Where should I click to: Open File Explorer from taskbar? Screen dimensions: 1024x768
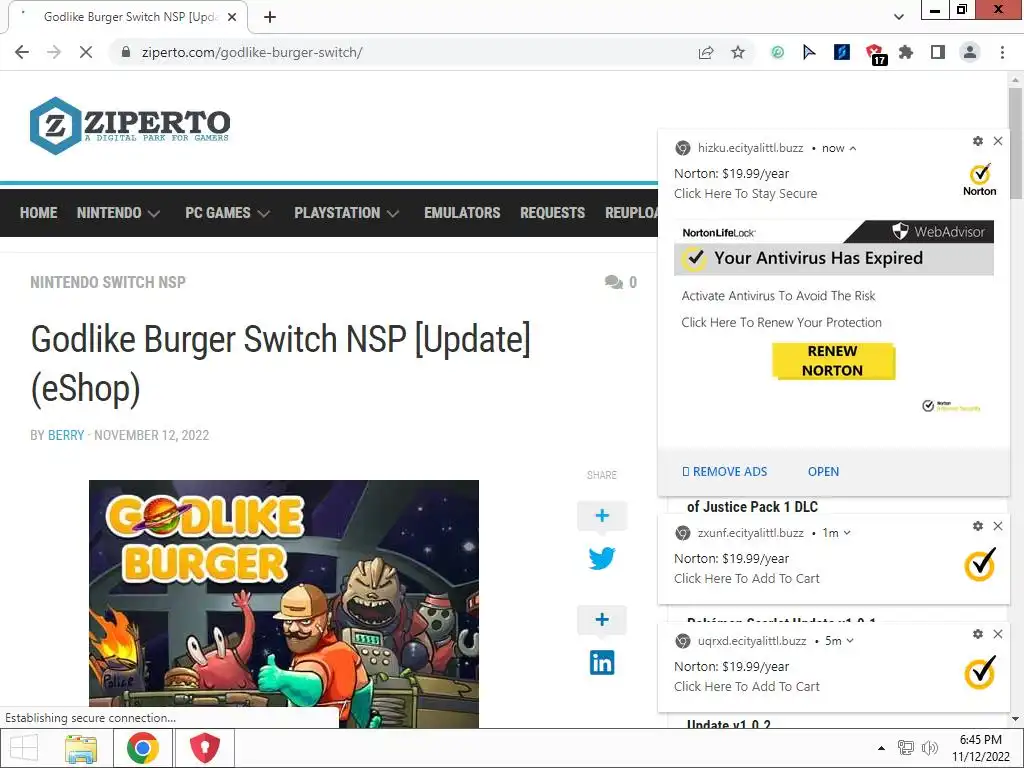[81, 748]
